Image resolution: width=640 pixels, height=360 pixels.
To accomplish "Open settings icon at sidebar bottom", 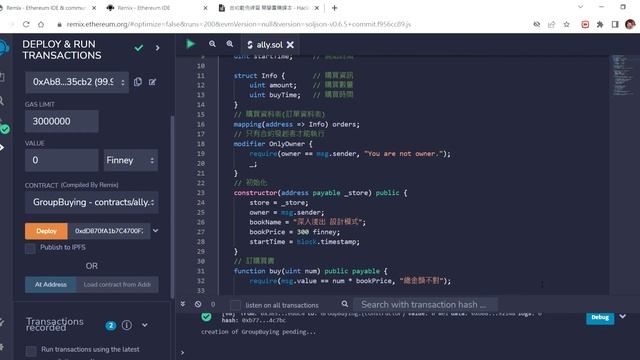I will [2, 347].
